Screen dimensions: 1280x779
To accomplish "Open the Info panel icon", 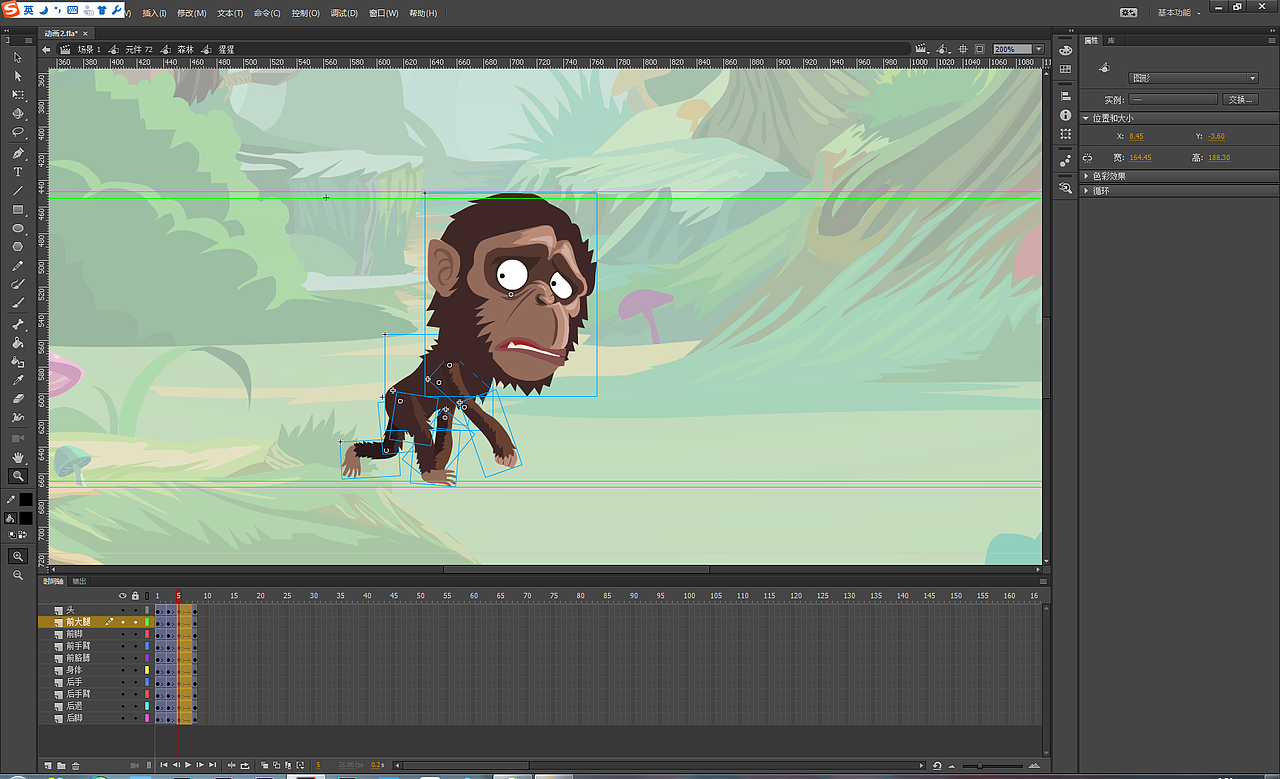I will [x=1065, y=115].
